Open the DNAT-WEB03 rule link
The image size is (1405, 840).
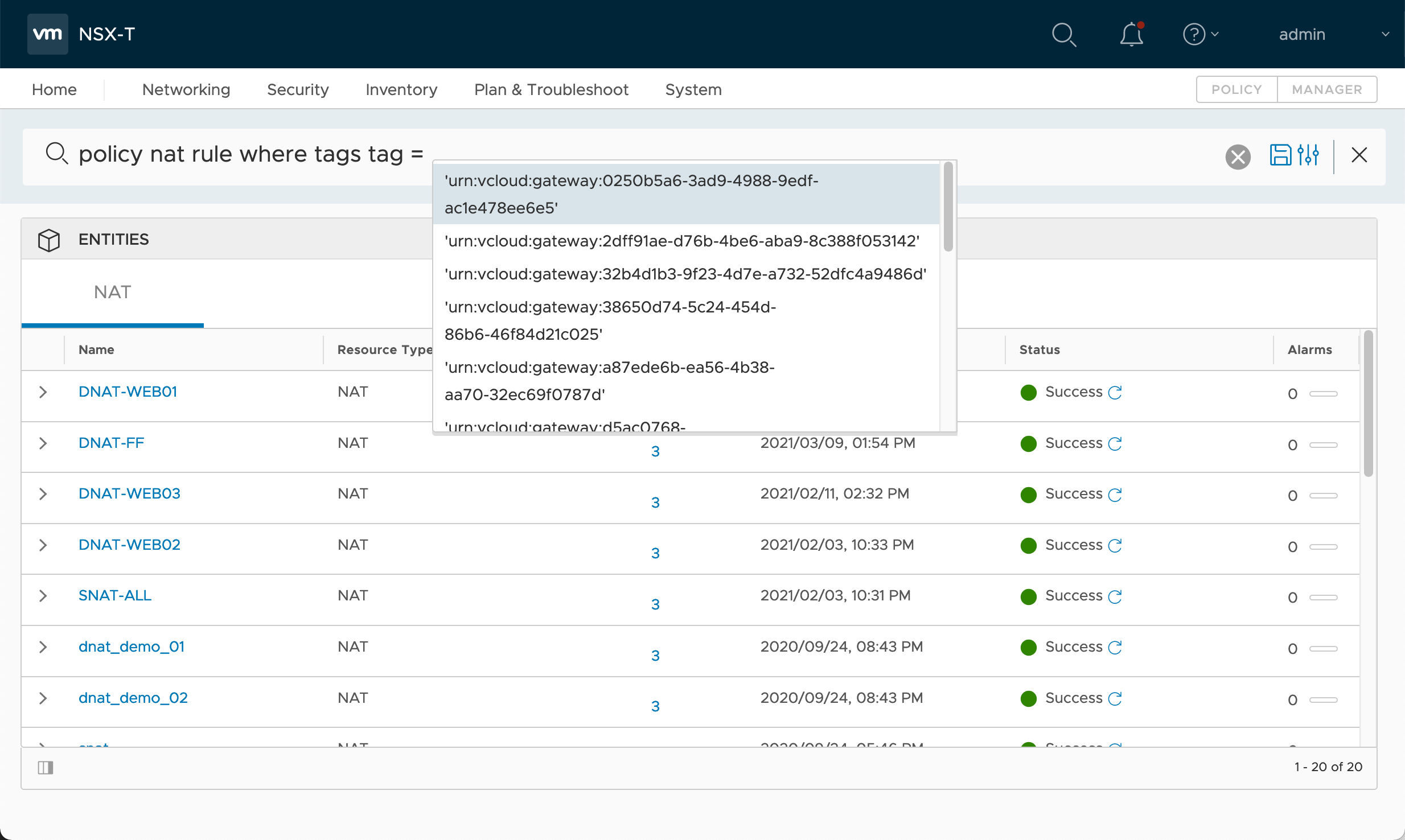point(129,493)
